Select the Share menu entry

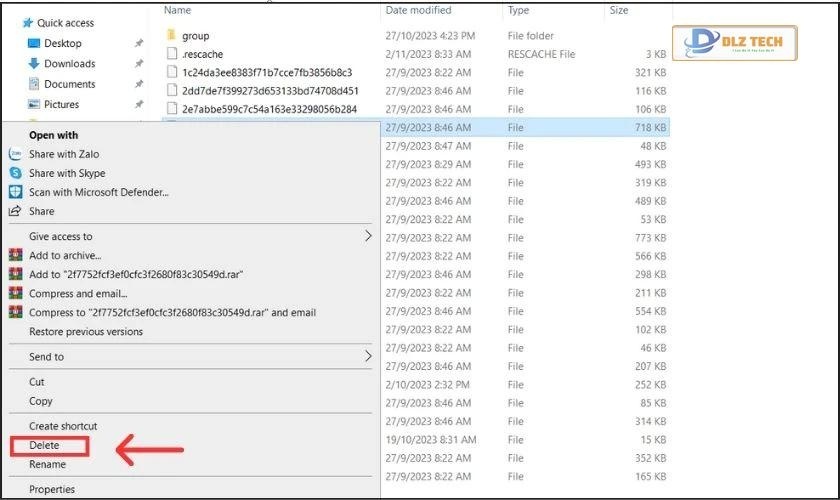41,211
